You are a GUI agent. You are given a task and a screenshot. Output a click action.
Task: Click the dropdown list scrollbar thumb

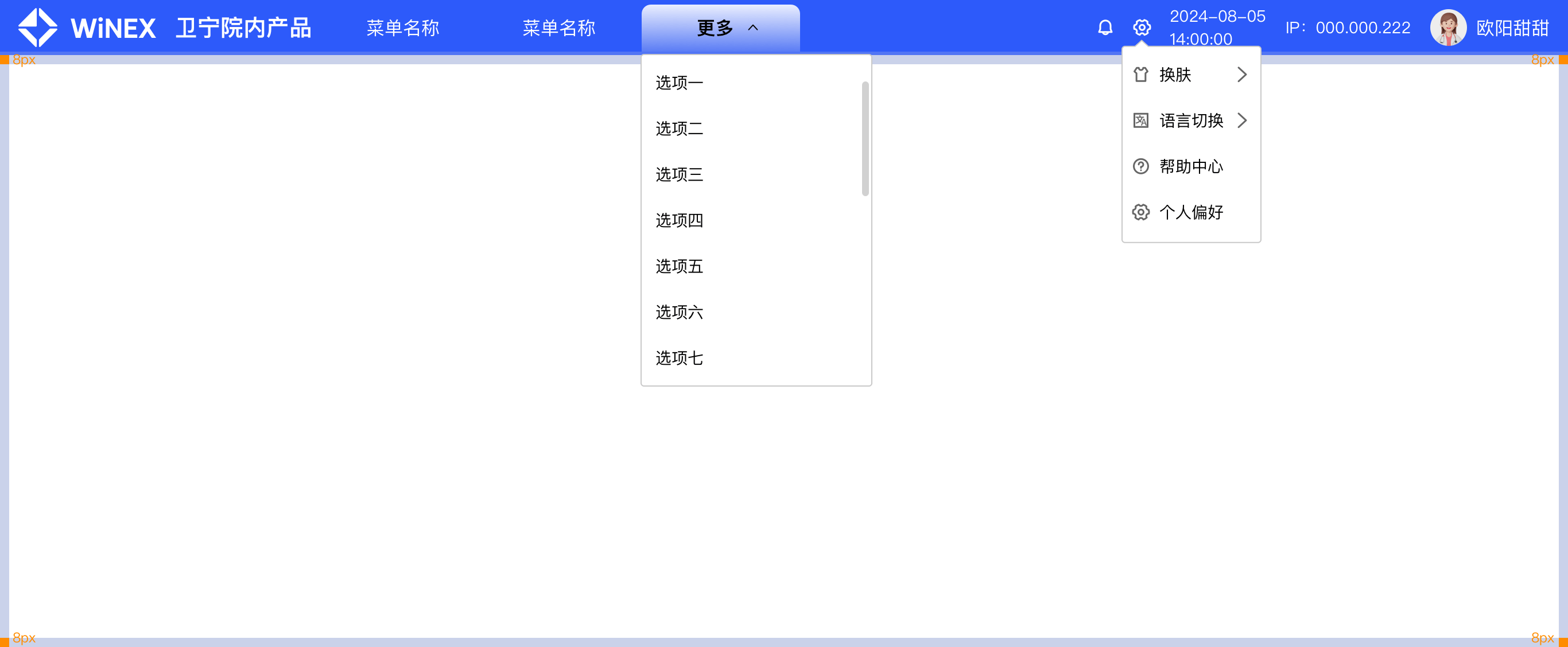coord(865,139)
